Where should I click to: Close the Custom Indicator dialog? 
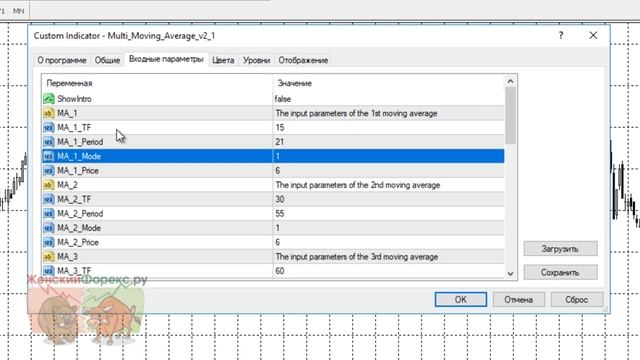pyautogui.click(x=593, y=36)
